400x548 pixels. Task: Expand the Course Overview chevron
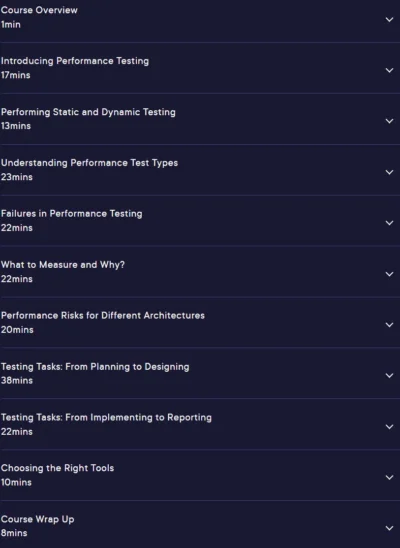tap(389, 20)
